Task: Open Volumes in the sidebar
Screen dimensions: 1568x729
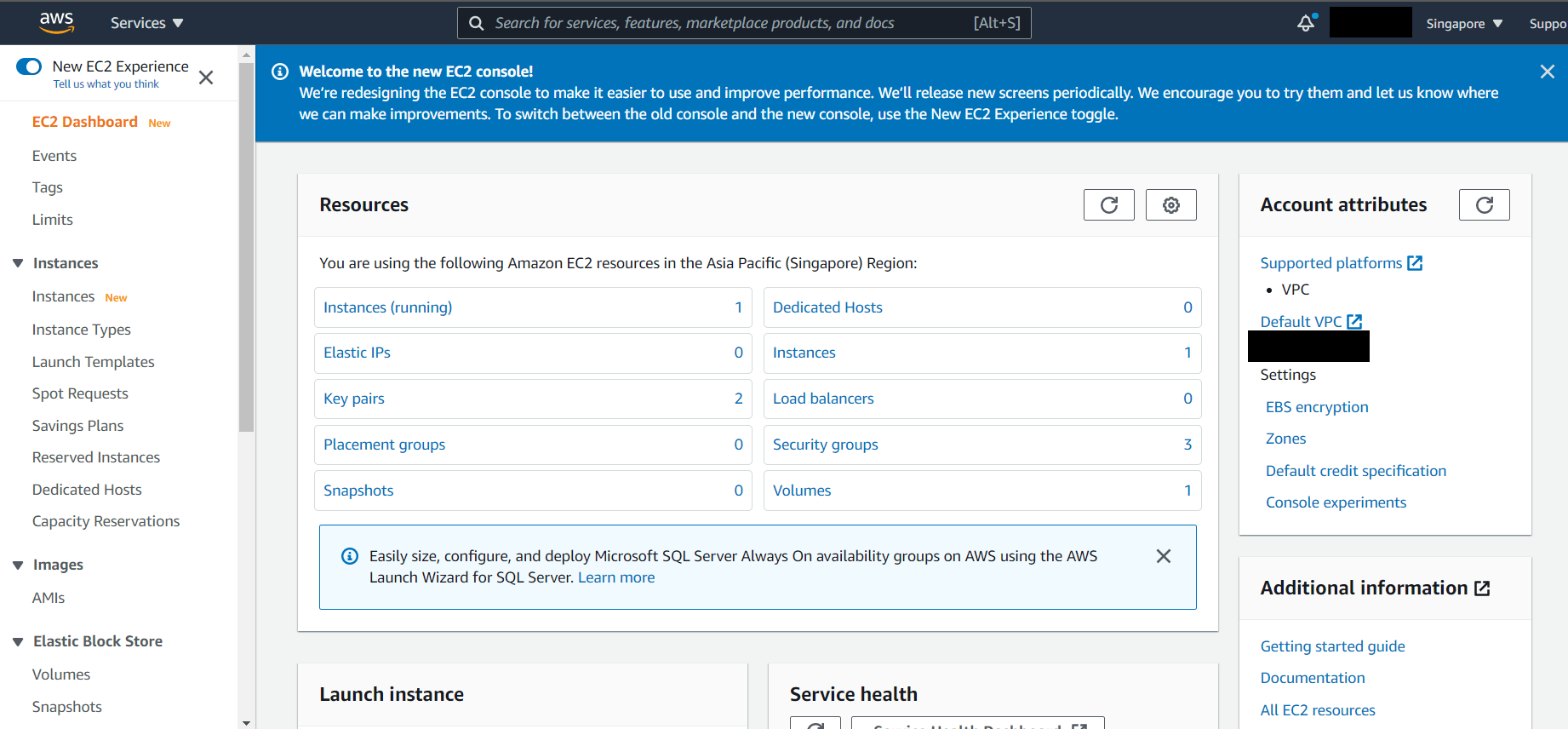Action: point(61,674)
